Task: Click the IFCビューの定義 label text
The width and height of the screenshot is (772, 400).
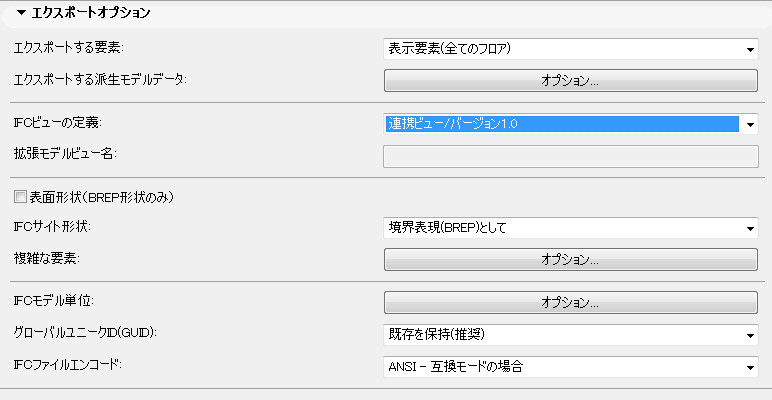Action: (x=58, y=123)
